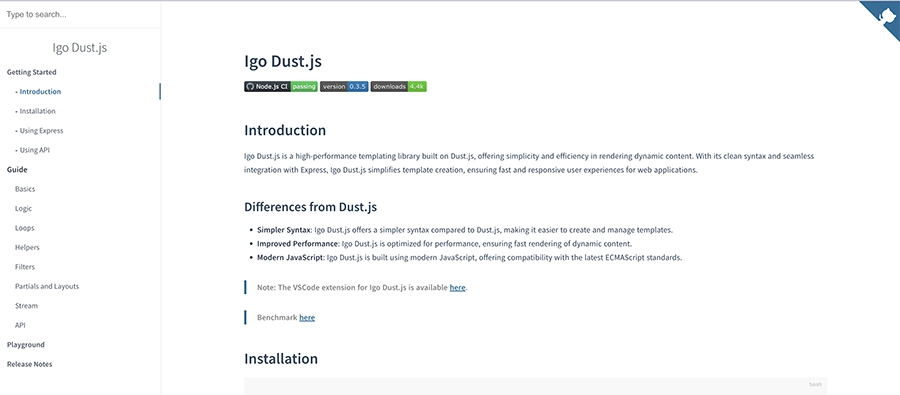
Task: Open the Playground page
Action: click(x=26, y=345)
